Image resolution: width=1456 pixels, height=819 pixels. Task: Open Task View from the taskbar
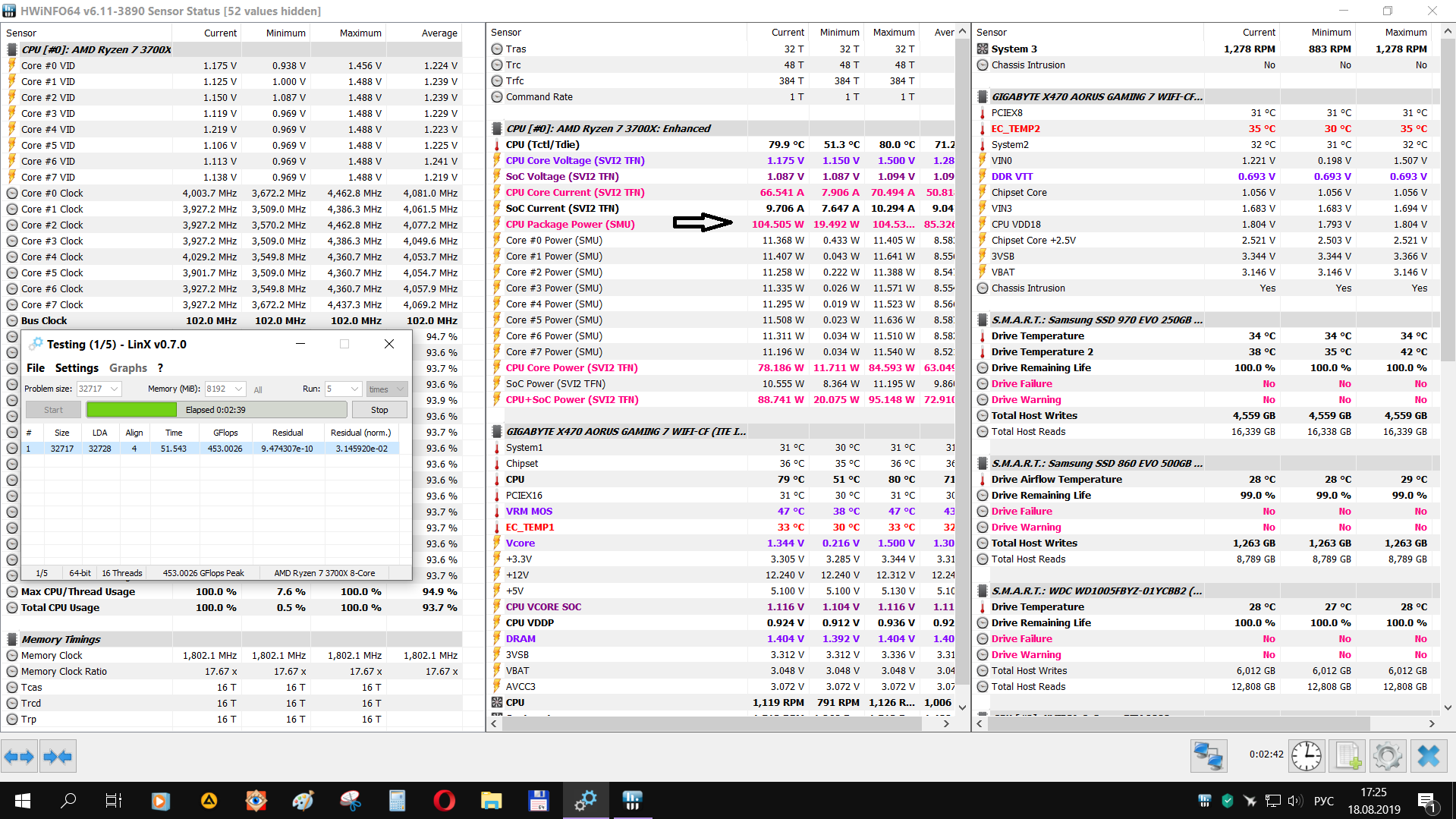tap(114, 801)
